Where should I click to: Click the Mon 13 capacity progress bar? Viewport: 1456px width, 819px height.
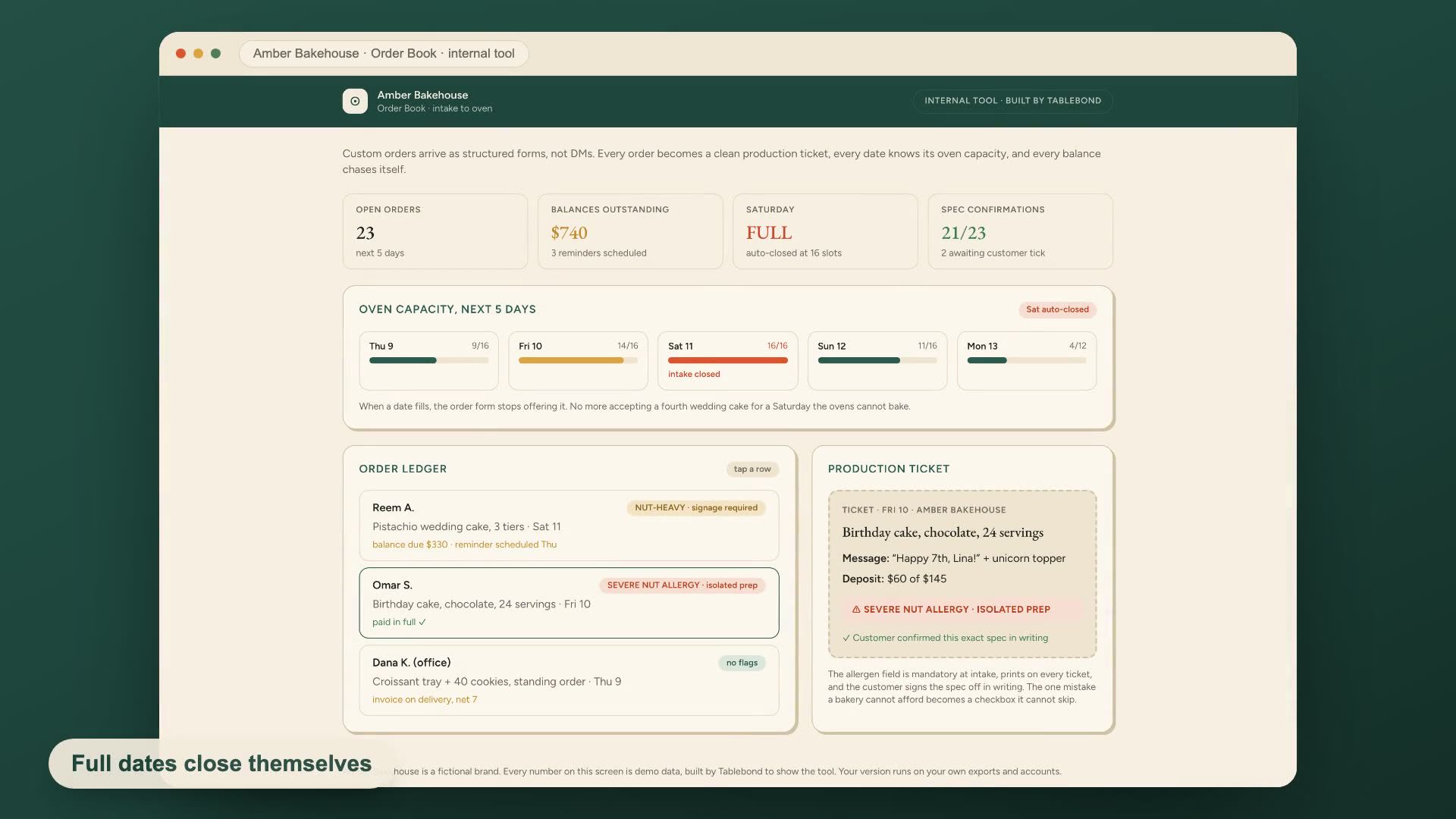[x=1027, y=360]
